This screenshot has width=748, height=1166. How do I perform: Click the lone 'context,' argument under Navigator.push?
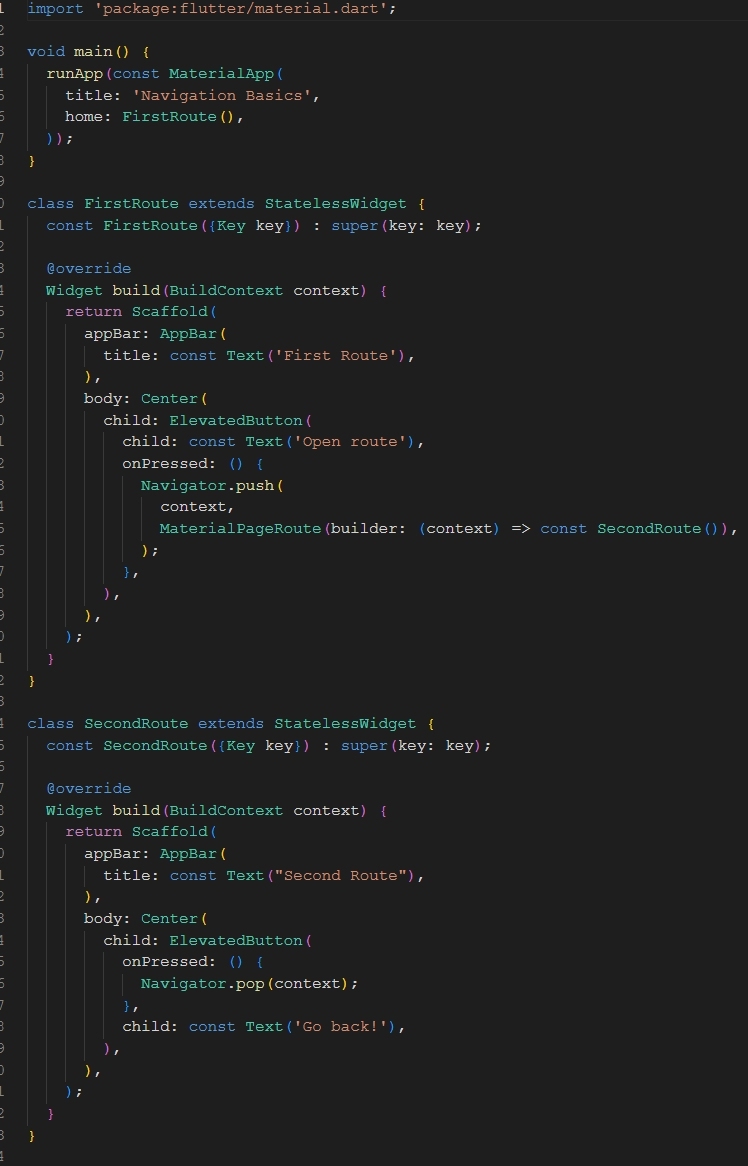(x=197, y=507)
